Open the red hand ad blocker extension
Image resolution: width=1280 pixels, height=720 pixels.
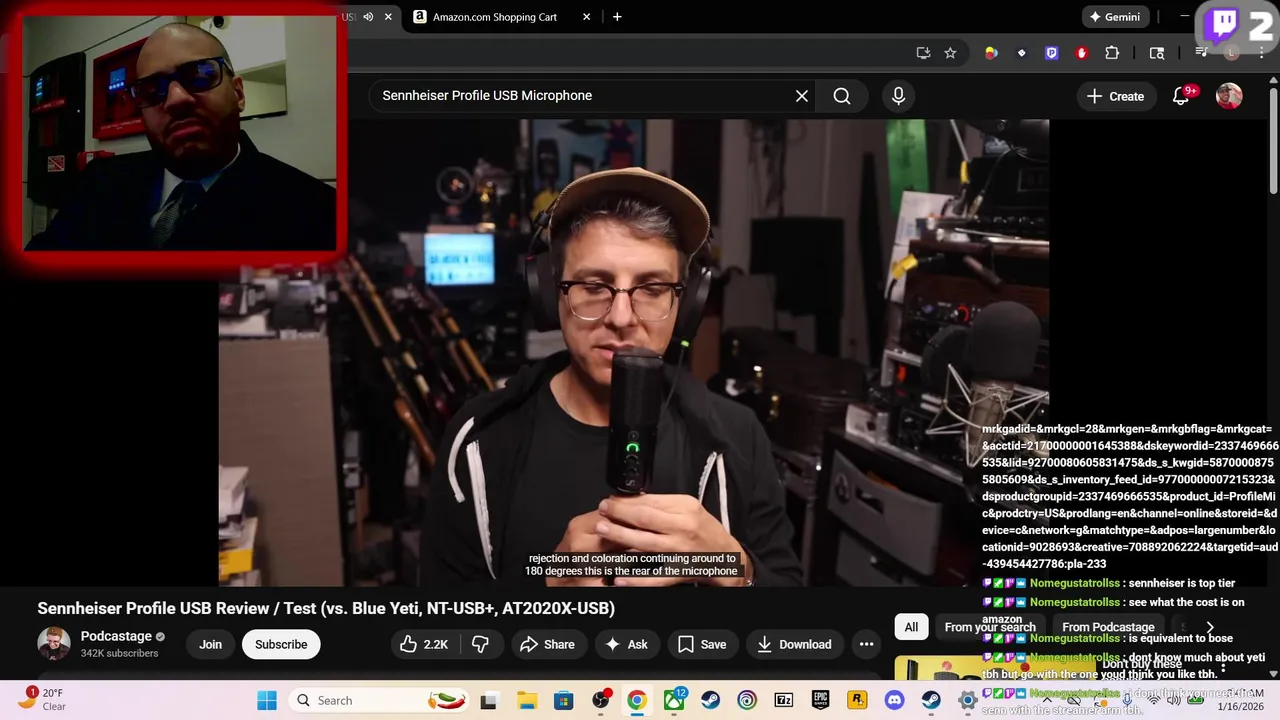coord(1081,53)
